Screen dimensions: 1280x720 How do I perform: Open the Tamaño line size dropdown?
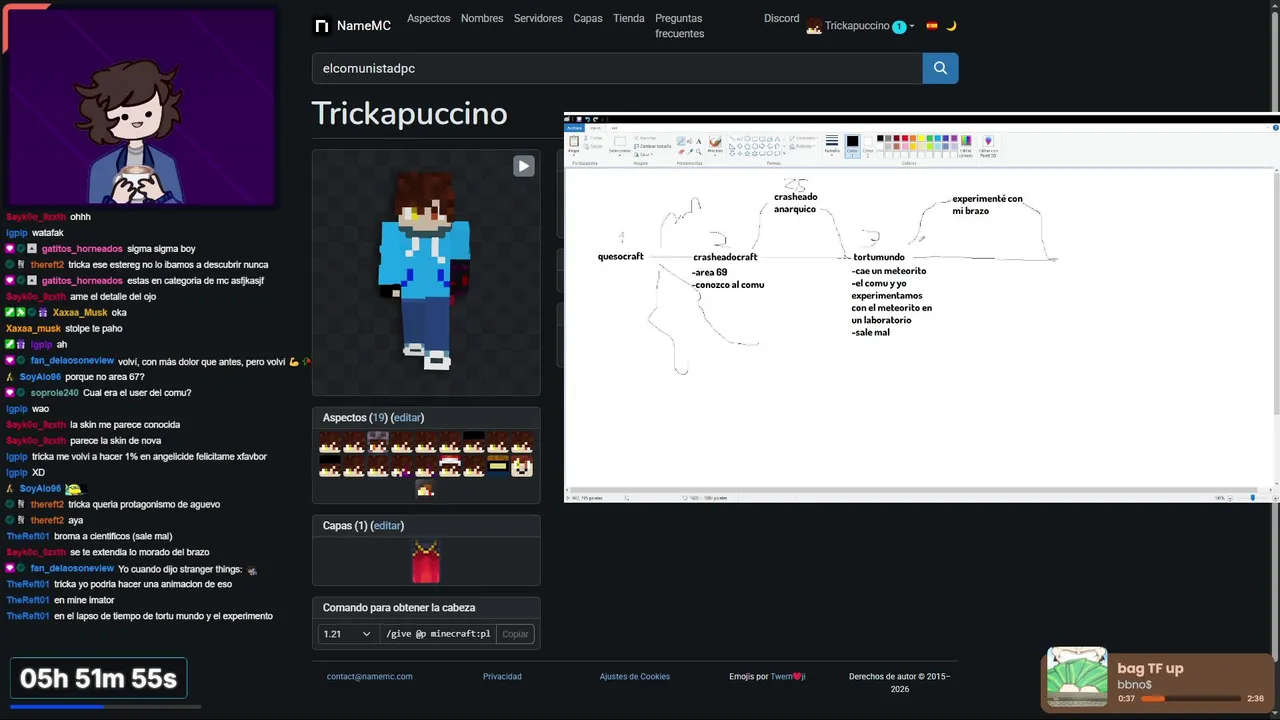point(832,144)
